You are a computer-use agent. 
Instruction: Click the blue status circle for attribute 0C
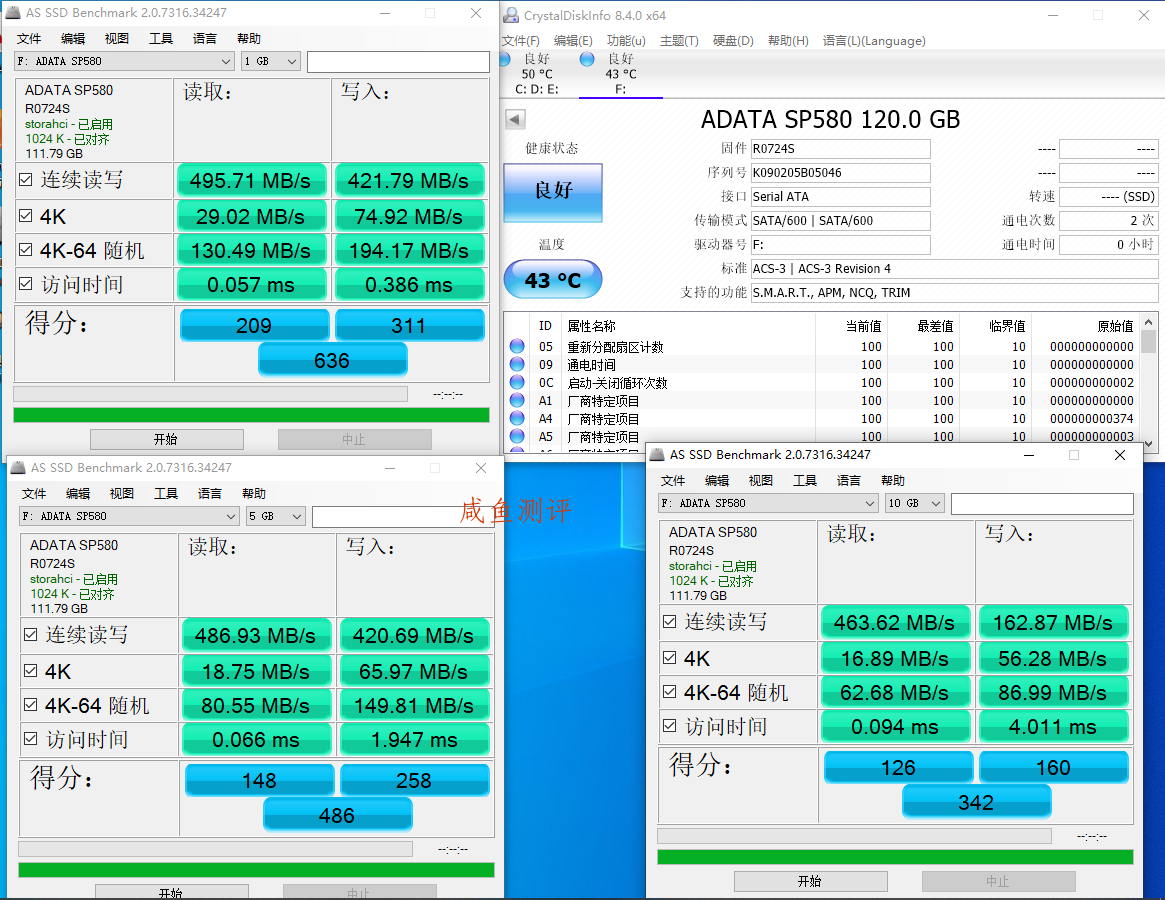517,382
